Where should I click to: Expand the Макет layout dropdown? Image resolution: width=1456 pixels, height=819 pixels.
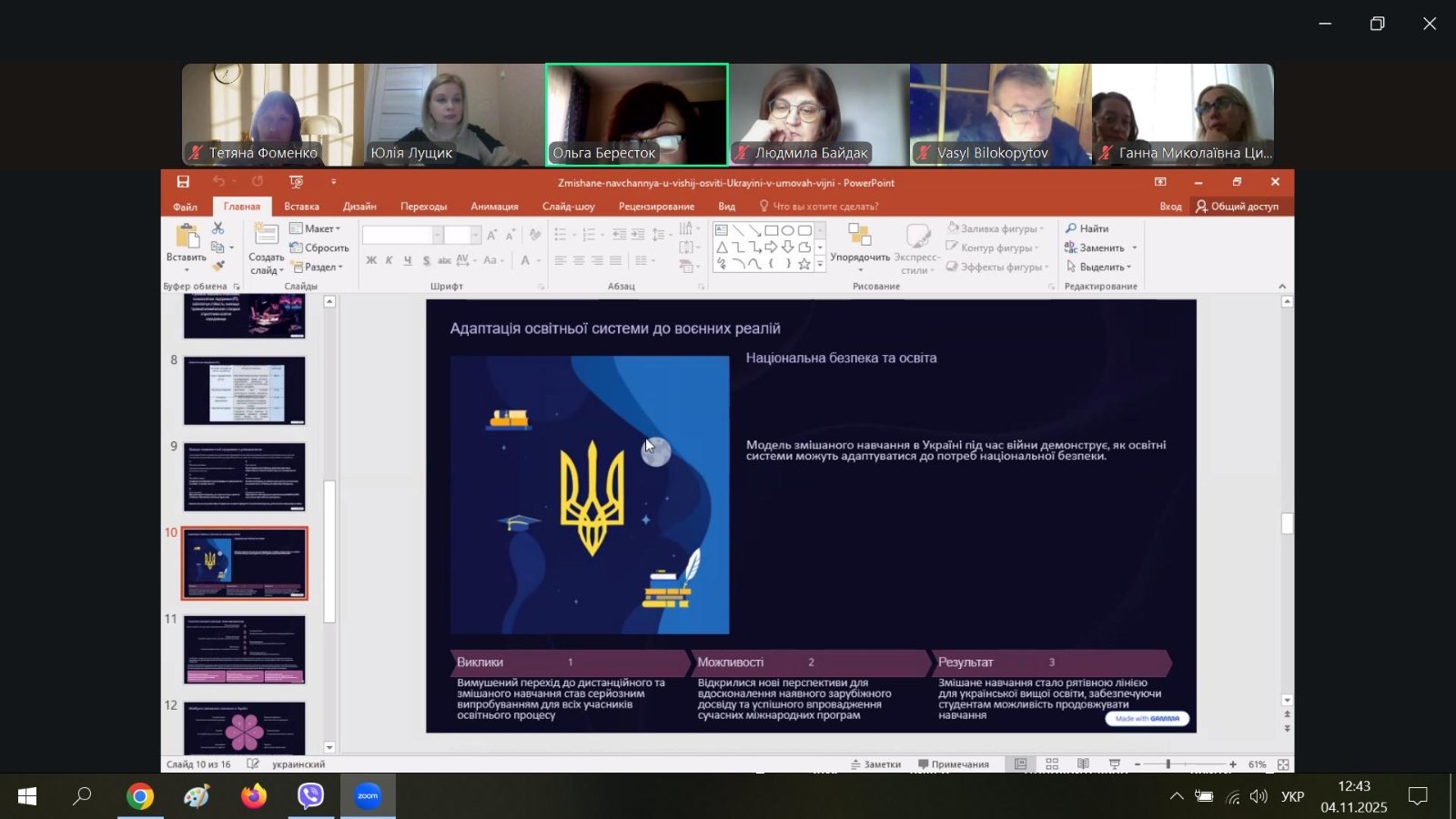point(316,228)
